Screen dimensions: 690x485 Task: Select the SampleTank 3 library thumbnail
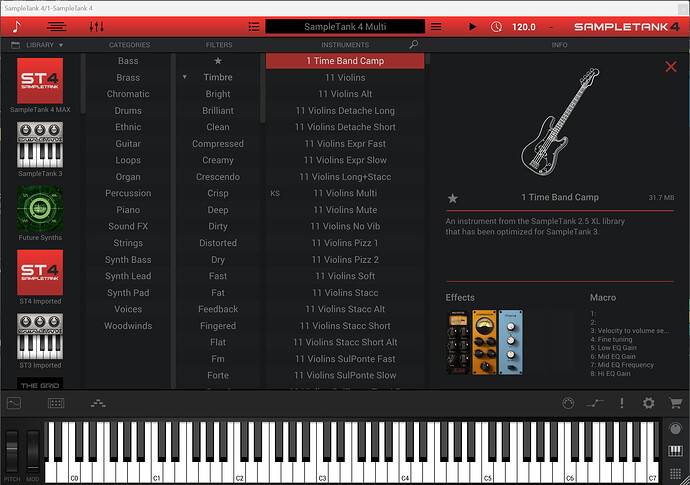(x=40, y=145)
